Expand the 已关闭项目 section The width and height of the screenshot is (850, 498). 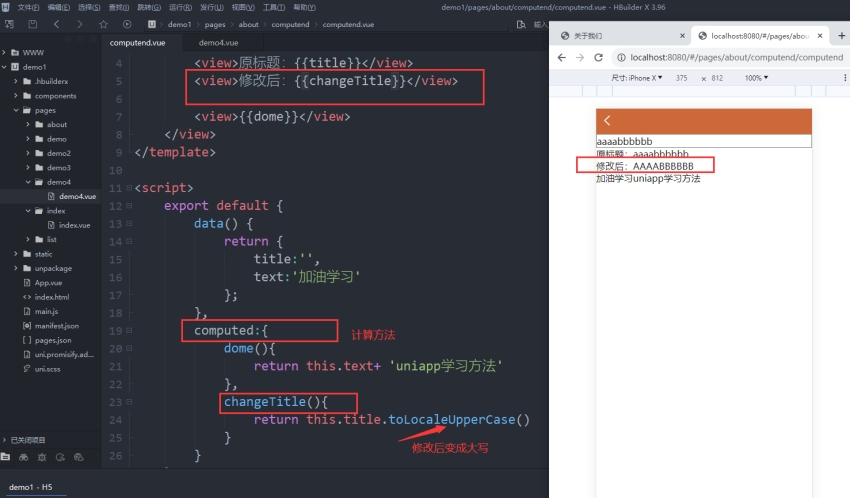(4, 440)
